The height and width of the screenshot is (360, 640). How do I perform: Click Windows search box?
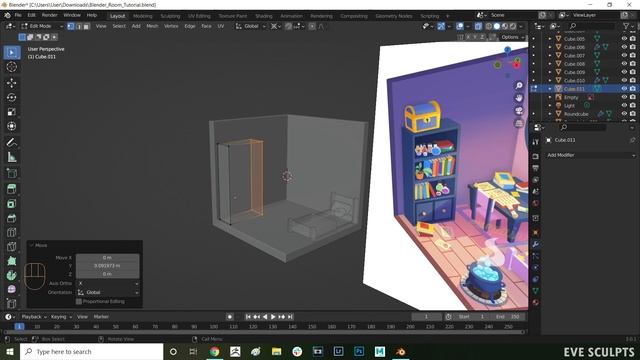pos(91,351)
